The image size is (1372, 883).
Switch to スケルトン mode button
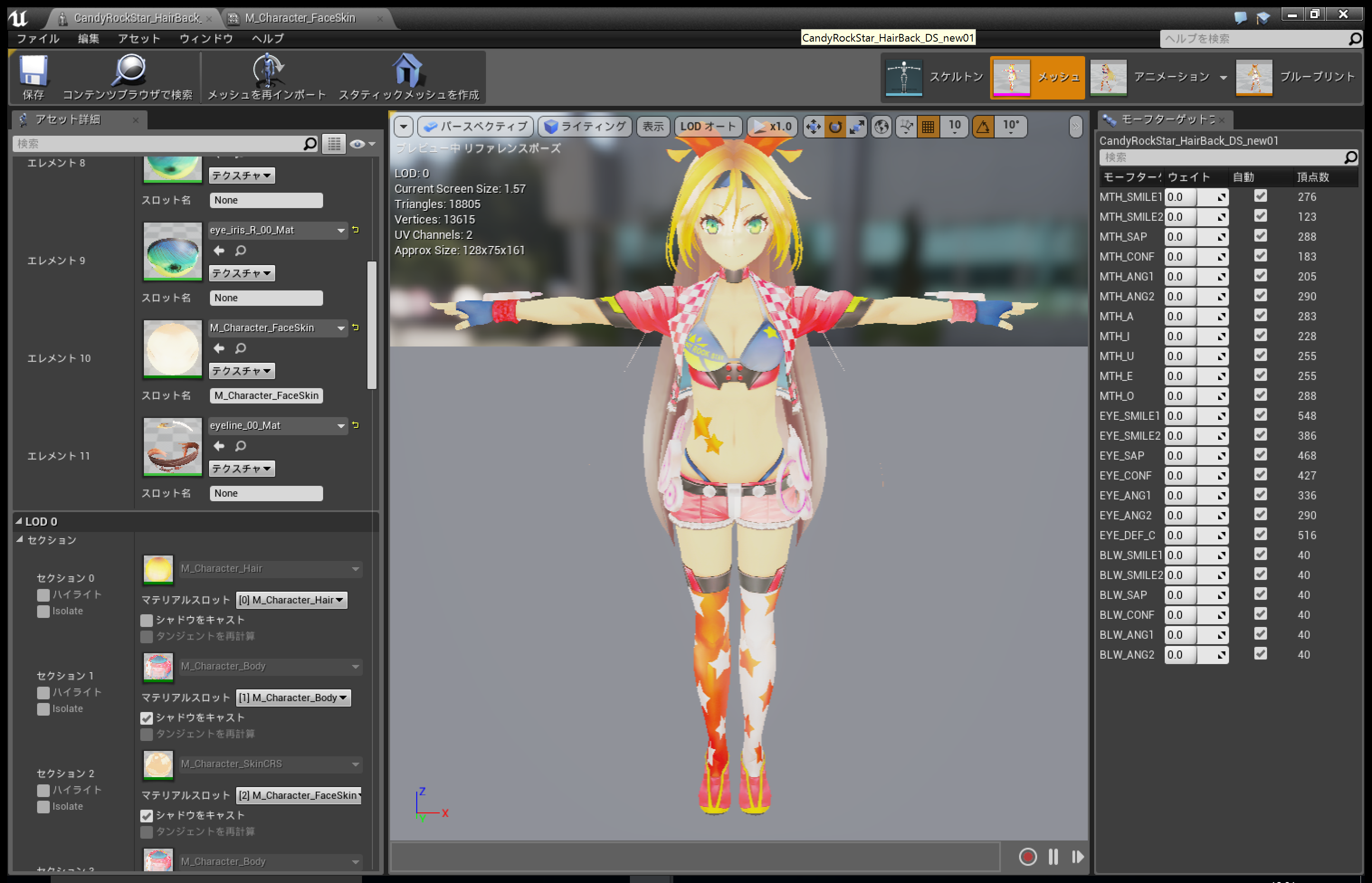(934, 77)
